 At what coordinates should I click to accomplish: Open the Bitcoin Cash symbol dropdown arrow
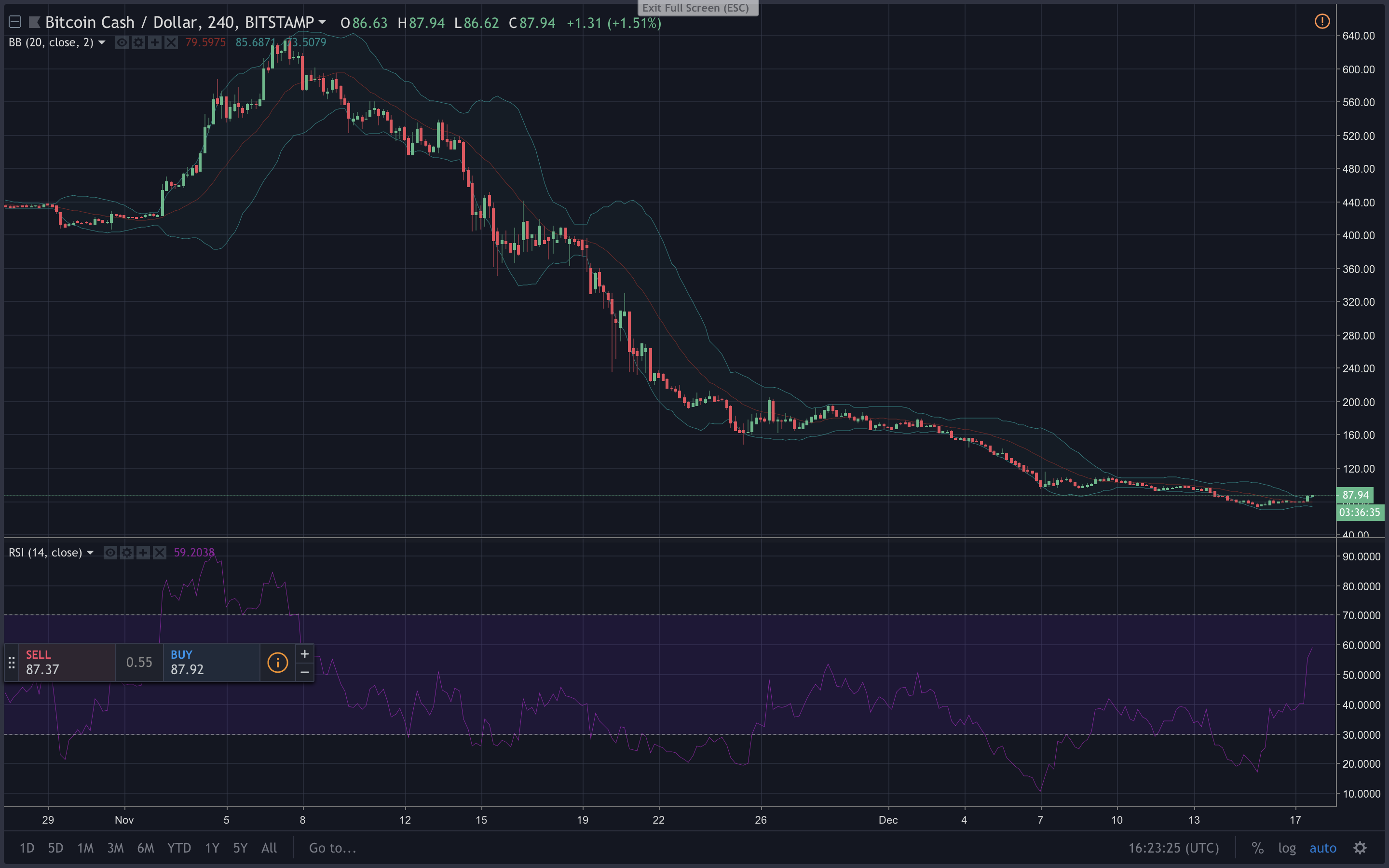[323, 22]
